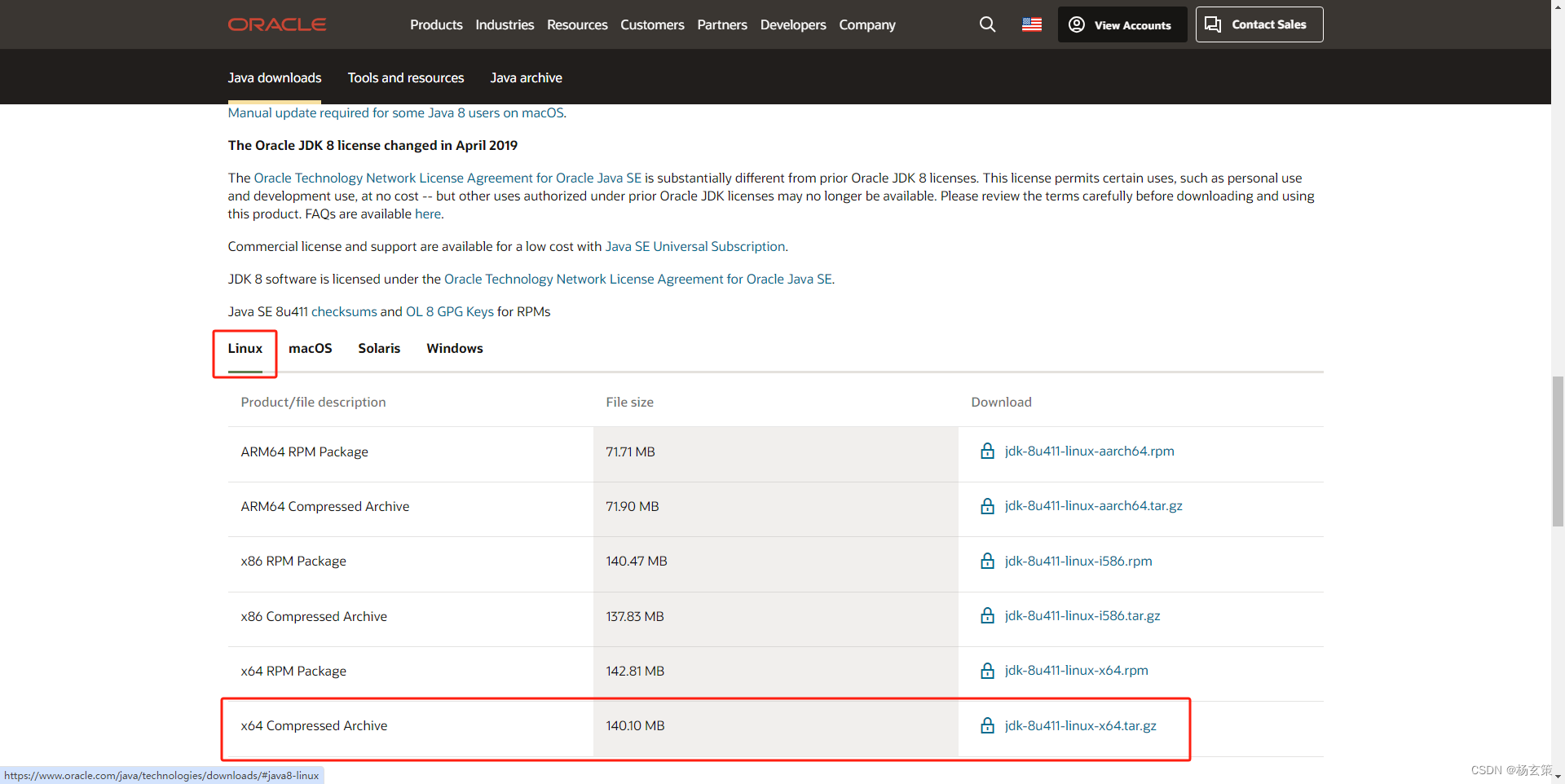Viewport: 1565px width, 784px height.
Task: Click the View Accounts button
Action: [x=1122, y=24]
